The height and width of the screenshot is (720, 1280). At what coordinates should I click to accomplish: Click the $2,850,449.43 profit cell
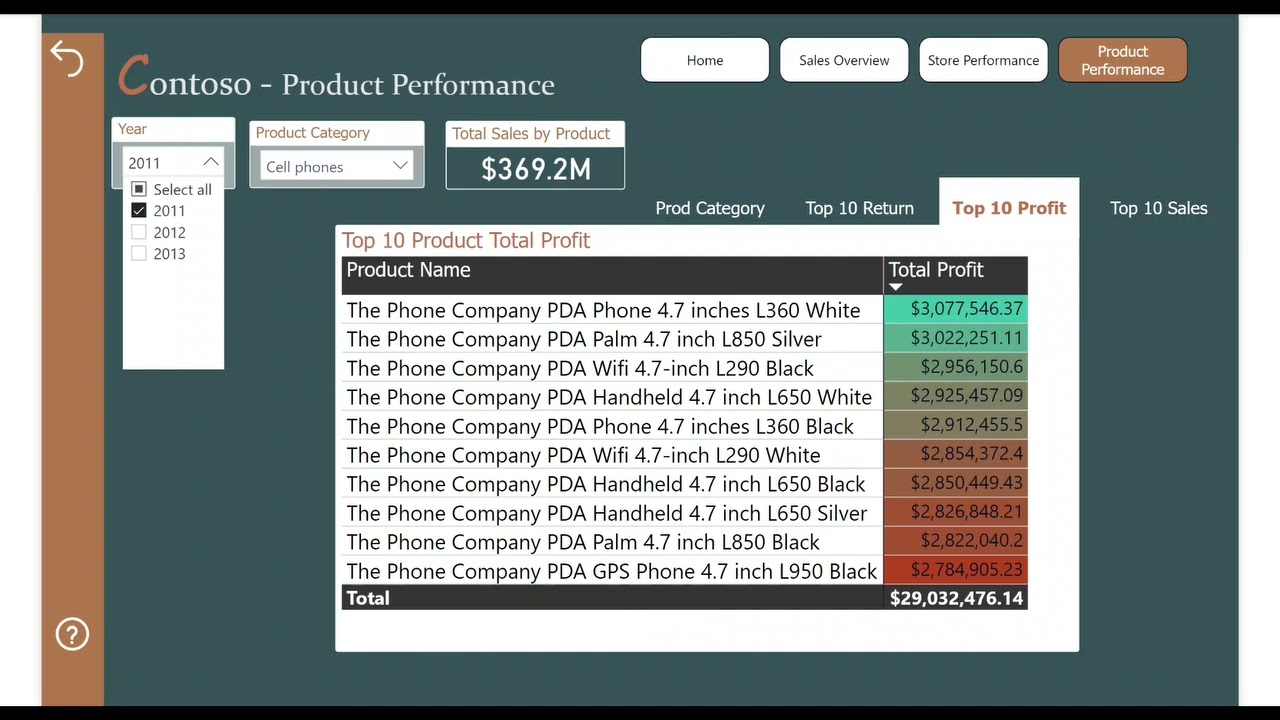955,483
